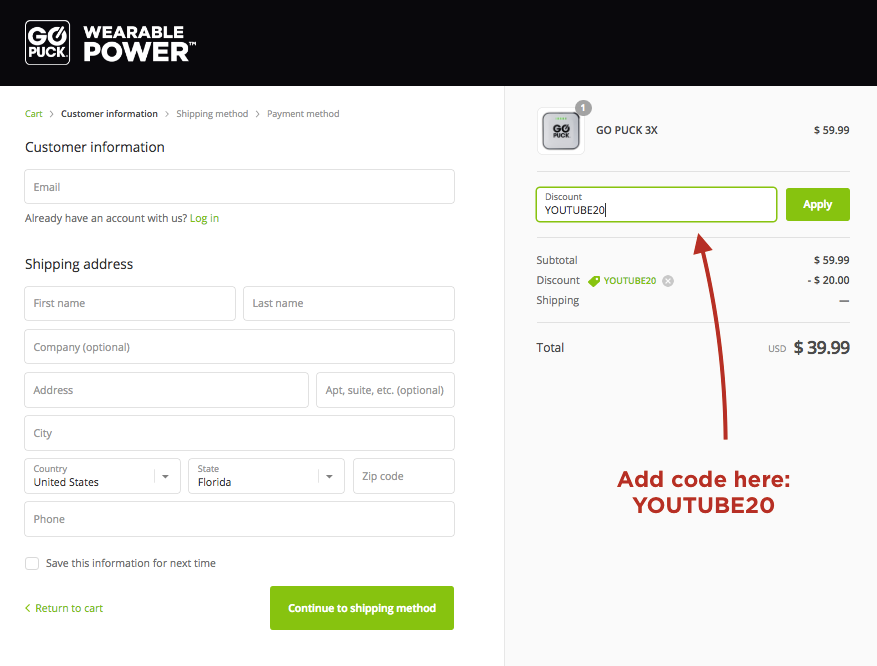The width and height of the screenshot is (877, 666).
Task: Open the State dropdown showing Florida
Action: [x=266, y=476]
